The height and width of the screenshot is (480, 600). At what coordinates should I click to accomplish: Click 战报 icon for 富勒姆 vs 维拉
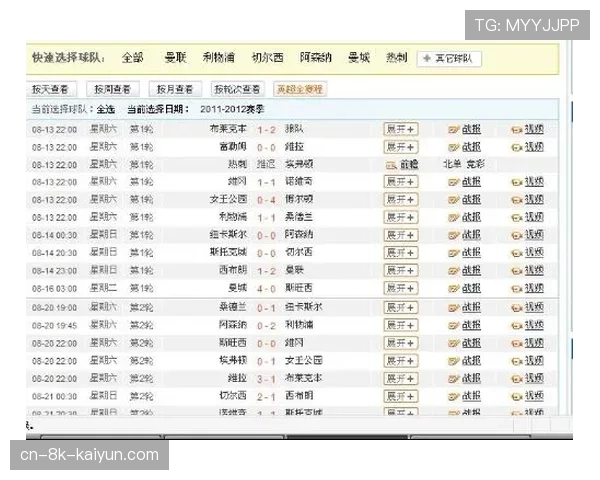click(x=453, y=147)
